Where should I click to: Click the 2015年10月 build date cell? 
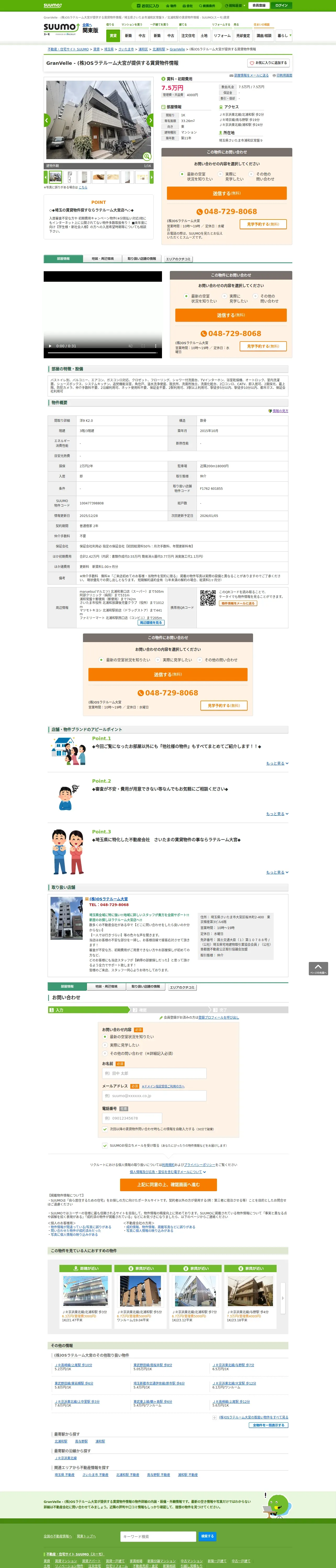pyautogui.click(x=243, y=431)
